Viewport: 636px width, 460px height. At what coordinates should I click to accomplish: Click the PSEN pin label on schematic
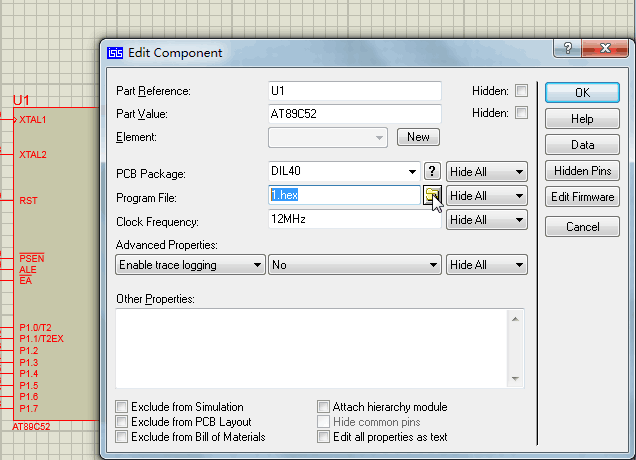(x=32, y=258)
